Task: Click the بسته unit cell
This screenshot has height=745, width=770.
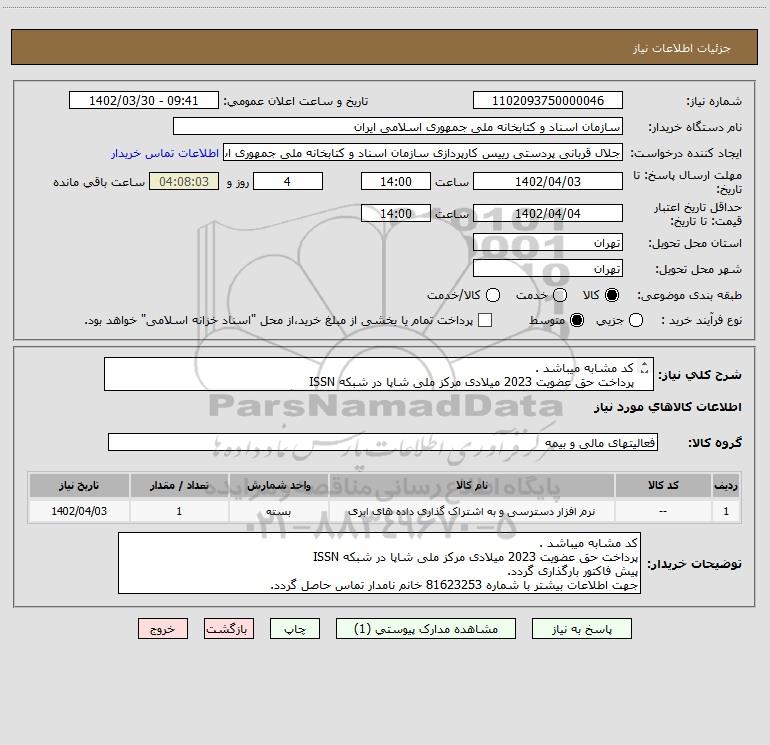Action: click(278, 511)
